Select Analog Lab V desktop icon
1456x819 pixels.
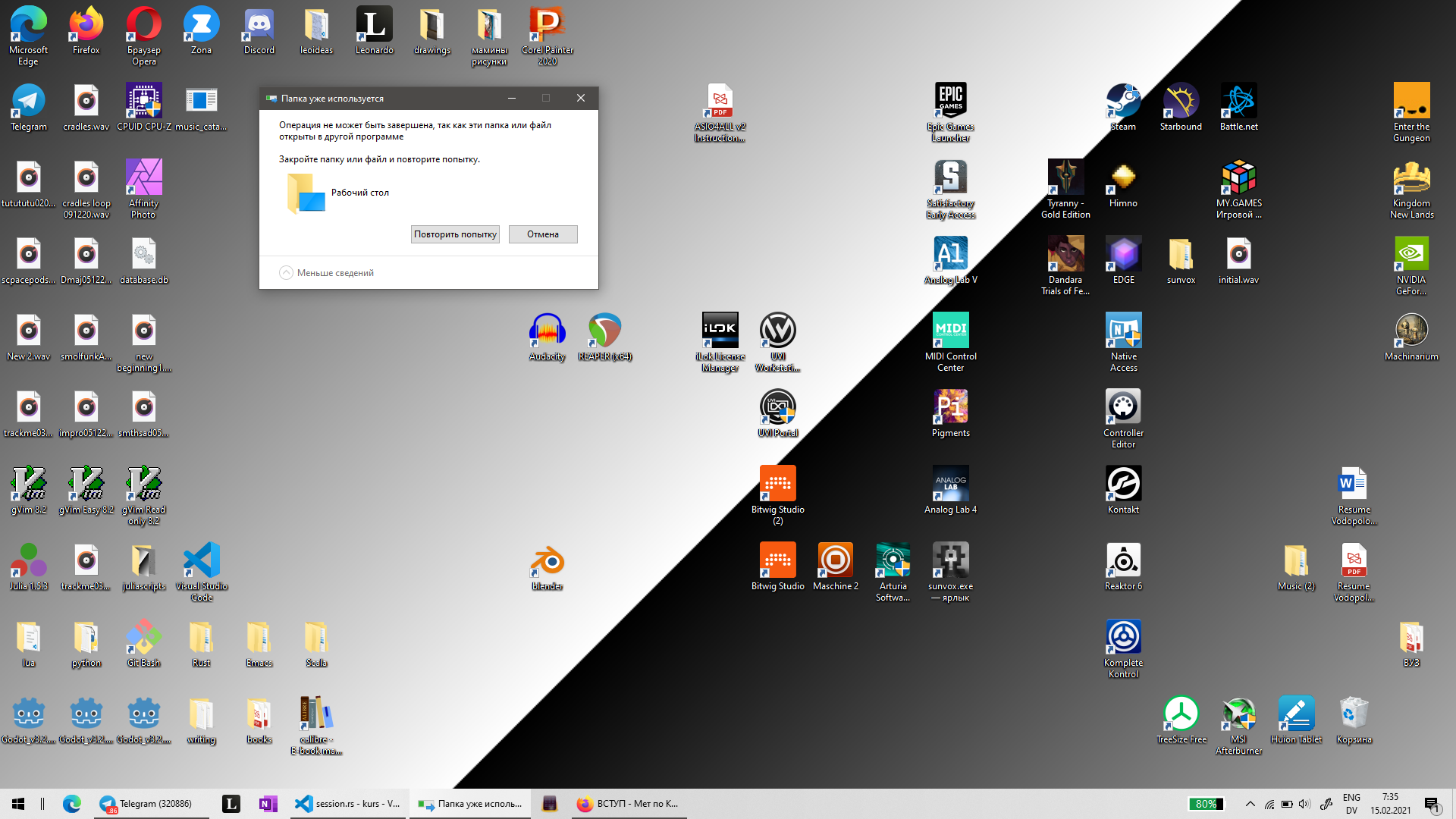(951, 260)
